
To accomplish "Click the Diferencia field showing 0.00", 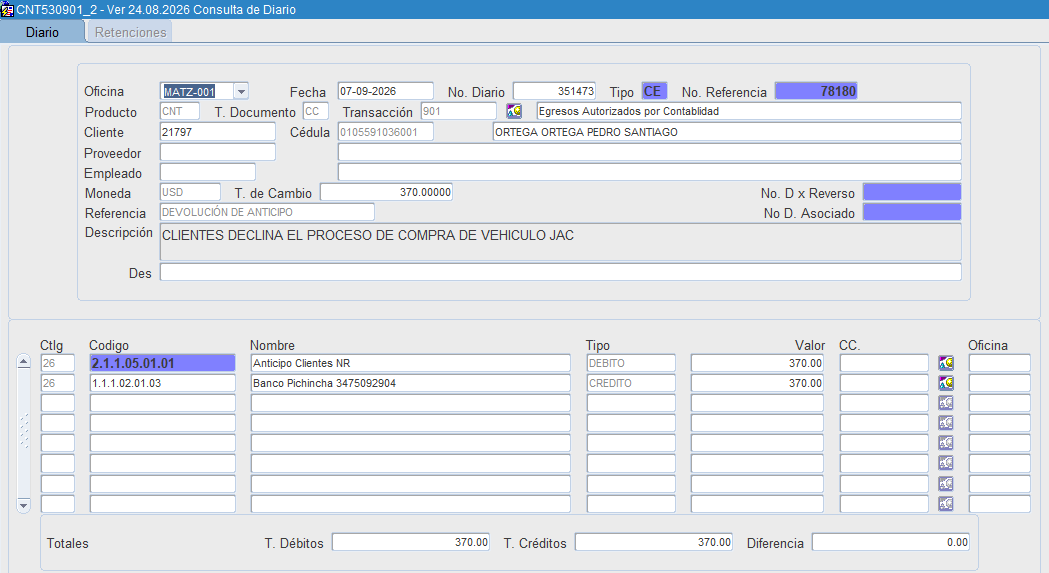I will pos(891,542).
